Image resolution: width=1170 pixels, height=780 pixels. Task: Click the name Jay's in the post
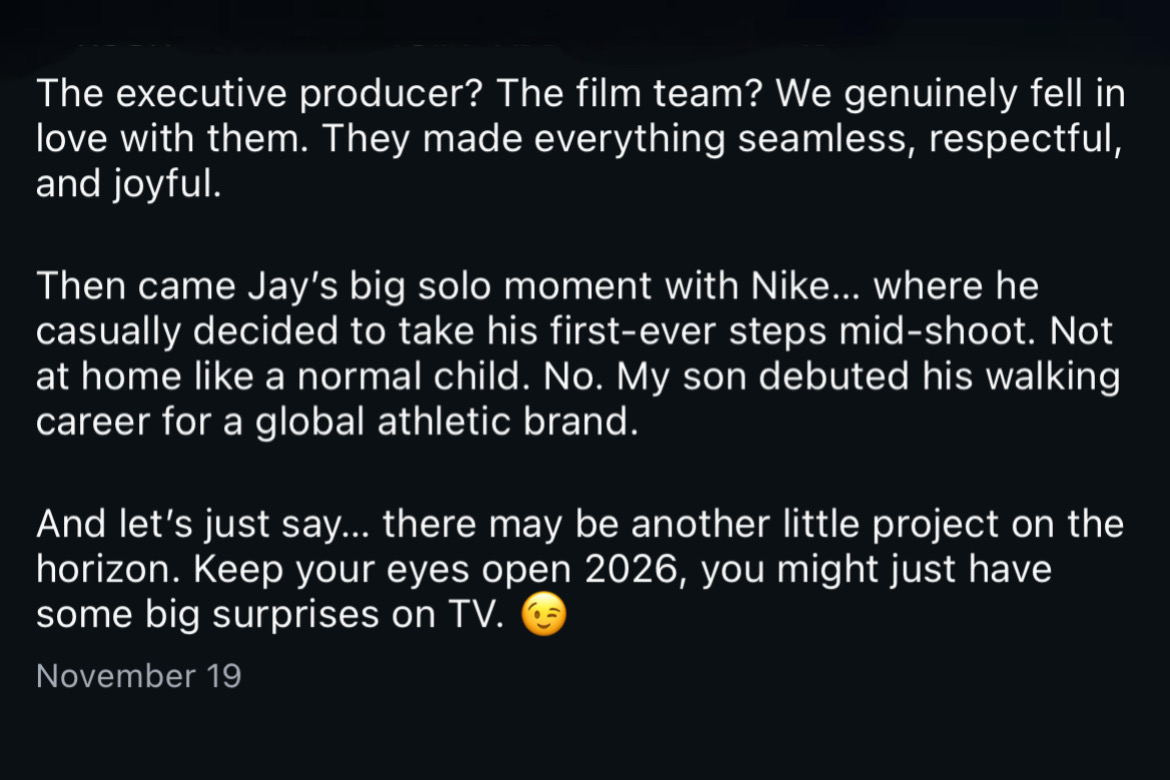click(282, 288)
